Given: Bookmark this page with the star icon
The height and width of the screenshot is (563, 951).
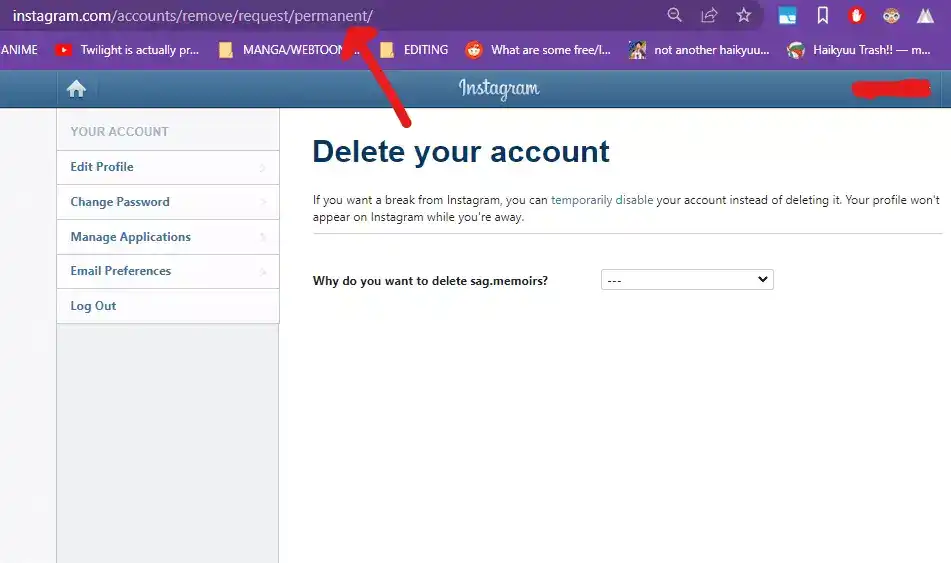Looking at the screenshot, I should (x=744, y=15).
